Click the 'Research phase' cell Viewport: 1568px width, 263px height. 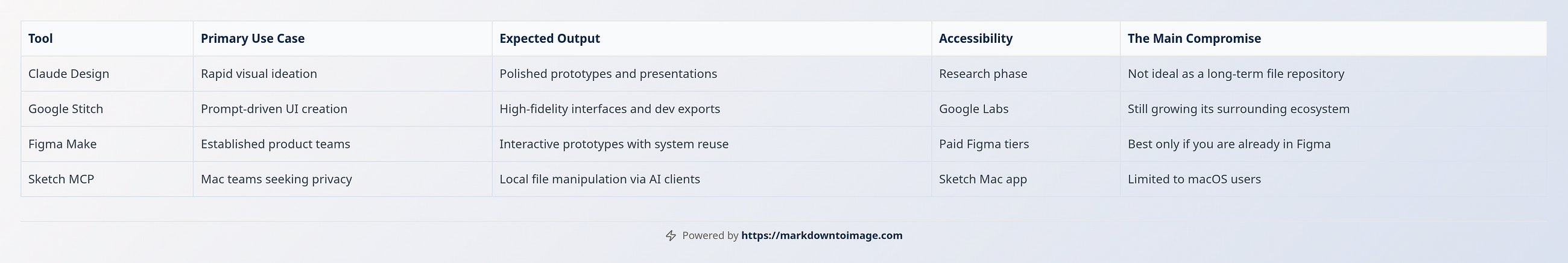pos(1026,74)
